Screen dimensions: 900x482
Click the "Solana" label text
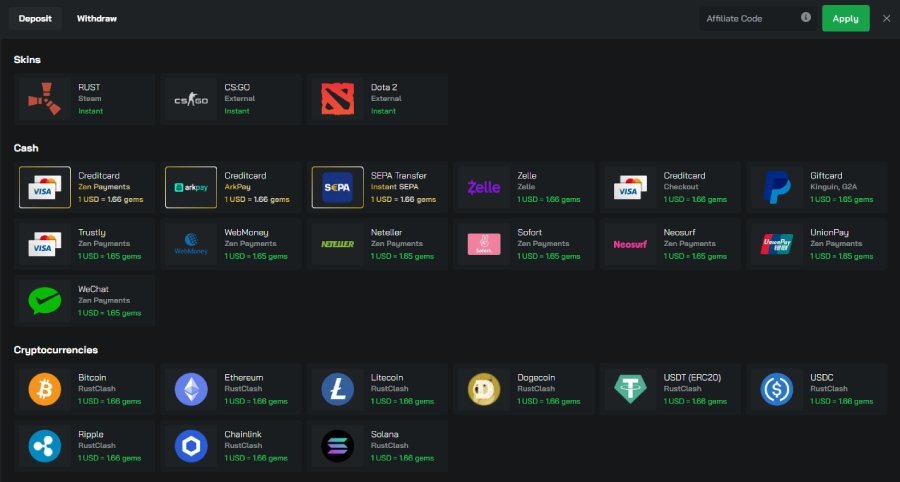click(385, 434)
